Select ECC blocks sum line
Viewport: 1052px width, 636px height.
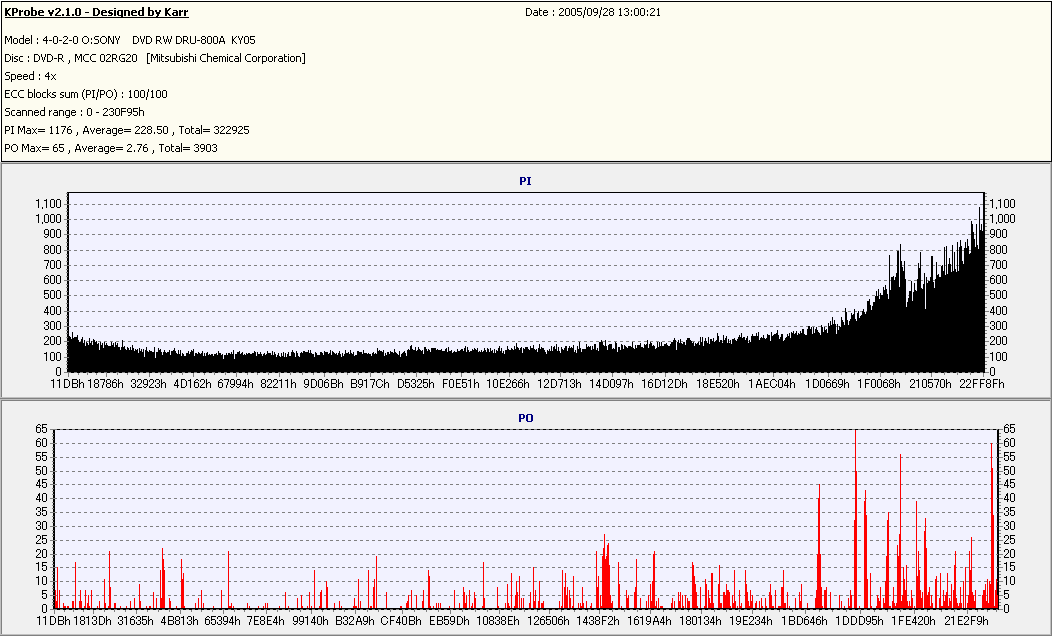coord(86,95)
